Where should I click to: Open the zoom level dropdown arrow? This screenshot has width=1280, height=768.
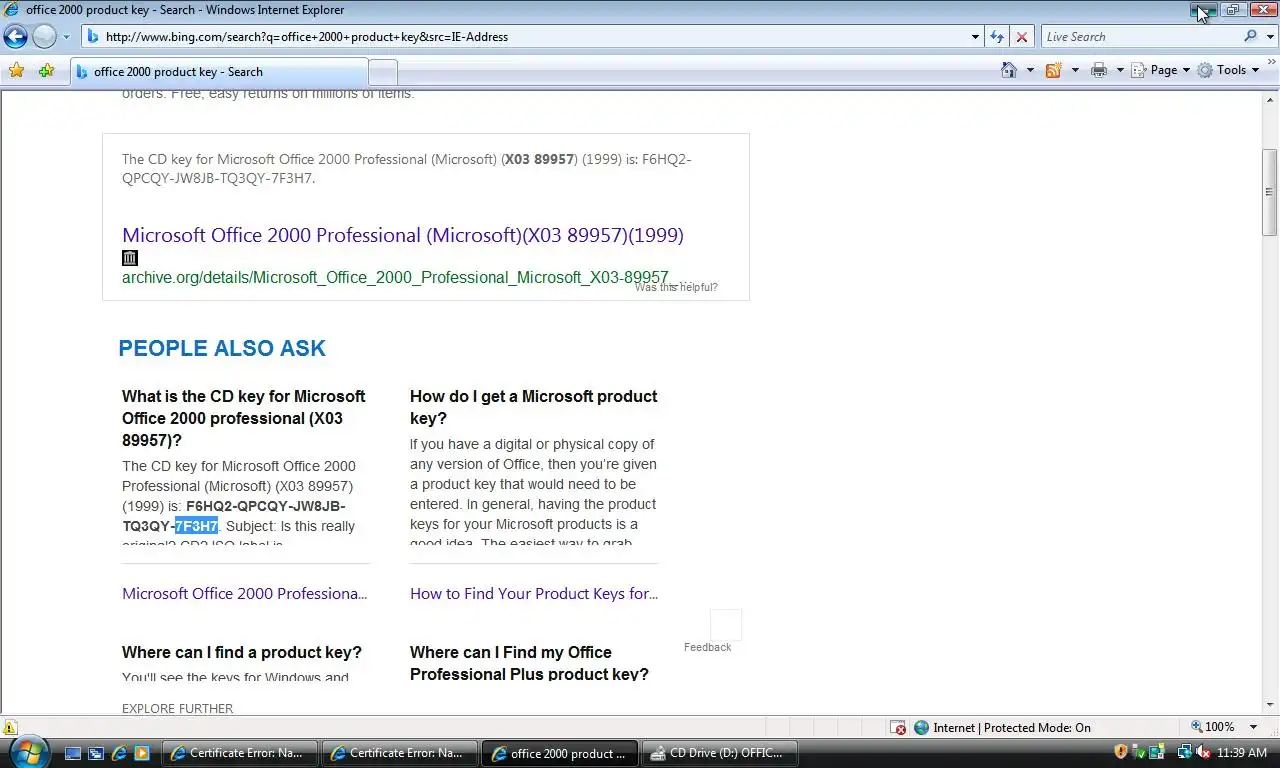point(1253,727)
